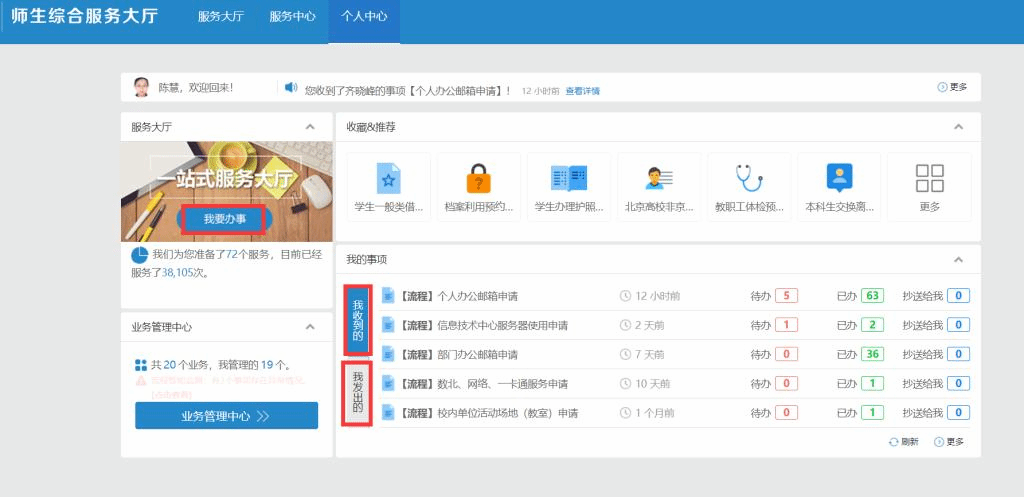Open the 档案利用预约 lock icon

[x=479, y=178]
